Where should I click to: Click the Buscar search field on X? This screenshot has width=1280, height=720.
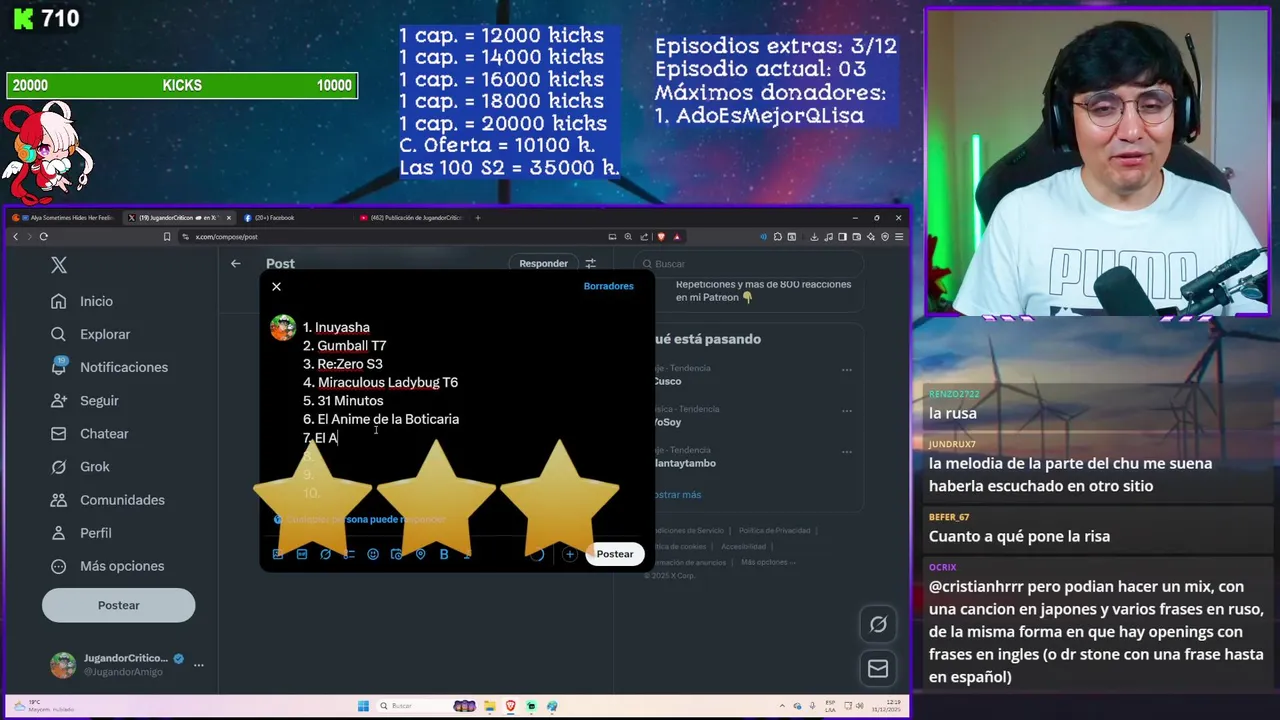pos(750,264)
